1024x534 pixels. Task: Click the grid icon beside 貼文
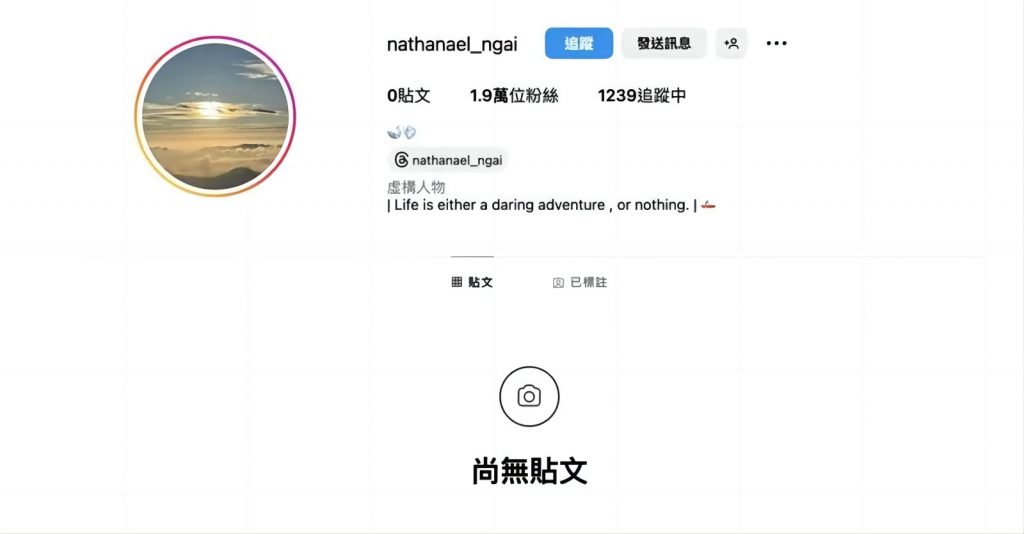click(456, 282)
